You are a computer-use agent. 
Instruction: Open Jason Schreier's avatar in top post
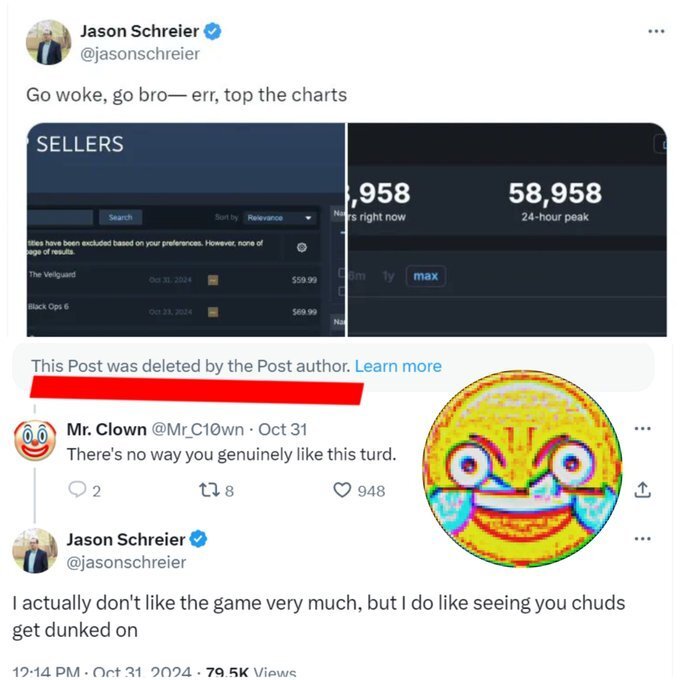point(48,42)
